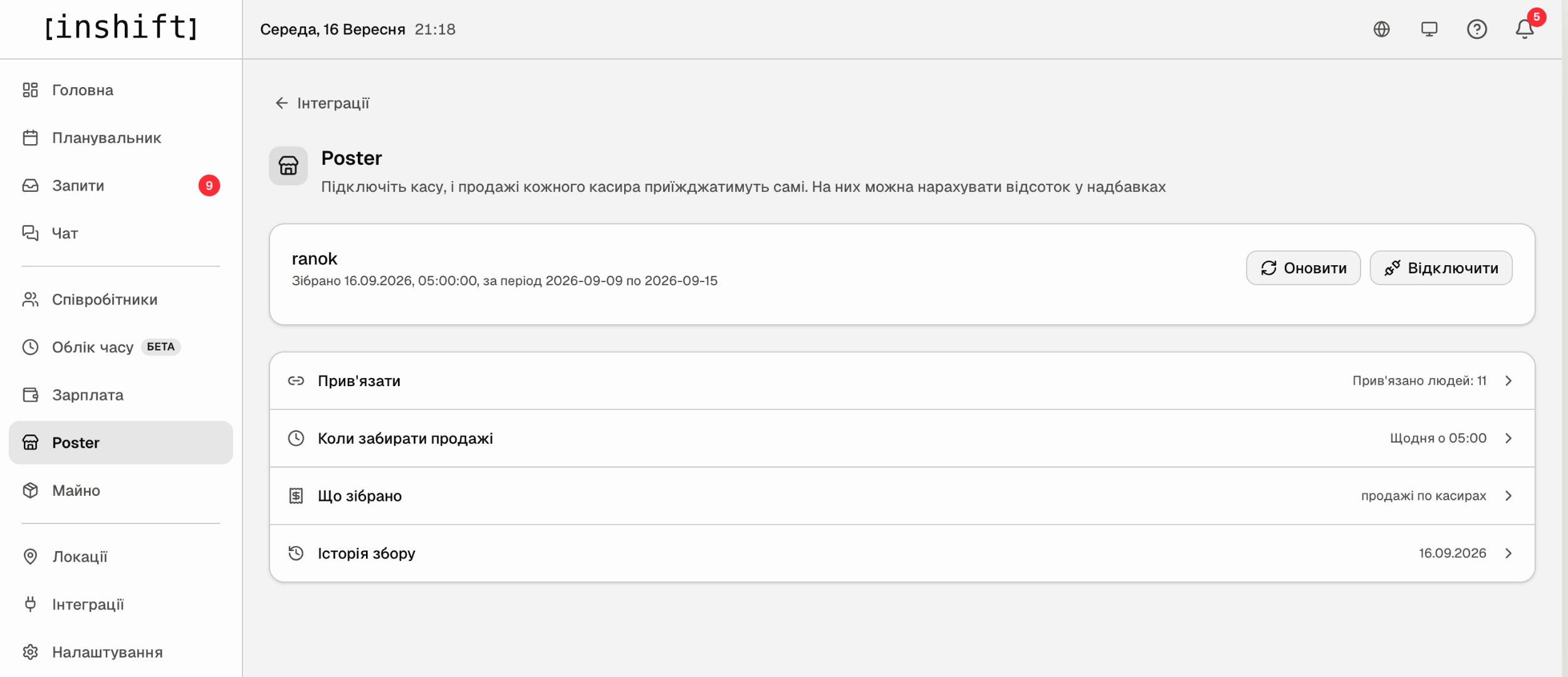
Task: Expand the Історія збору row chevron
Action: pyautogui.click(x=1508, y=553)
